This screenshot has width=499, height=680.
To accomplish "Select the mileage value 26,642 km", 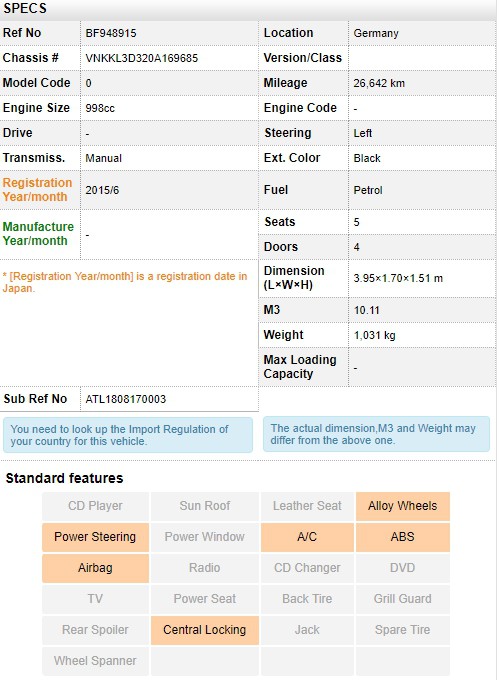I will [379, 83].
